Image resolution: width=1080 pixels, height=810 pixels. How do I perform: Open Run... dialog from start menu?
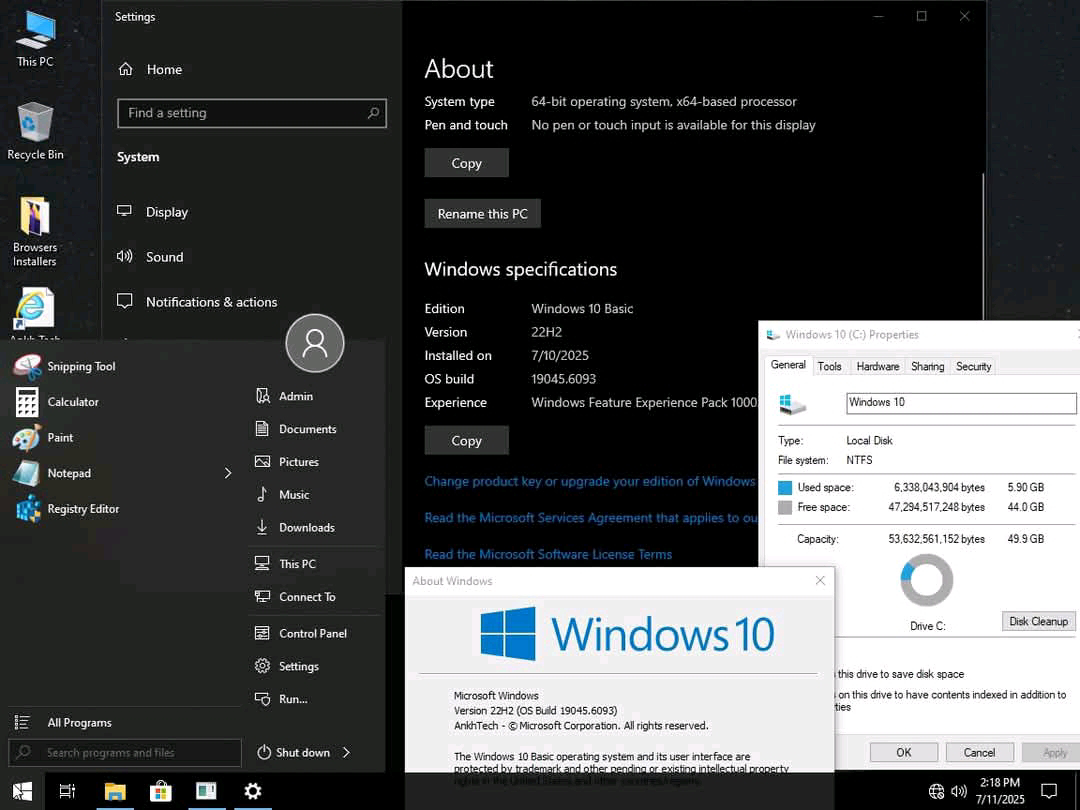coord(281,699)
